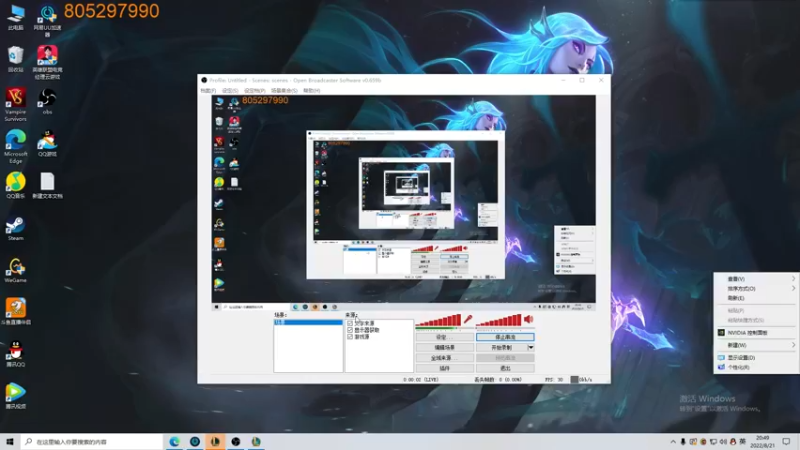Select the WeGame desktop icon
800x450 pixels.
tap(15, 270)
